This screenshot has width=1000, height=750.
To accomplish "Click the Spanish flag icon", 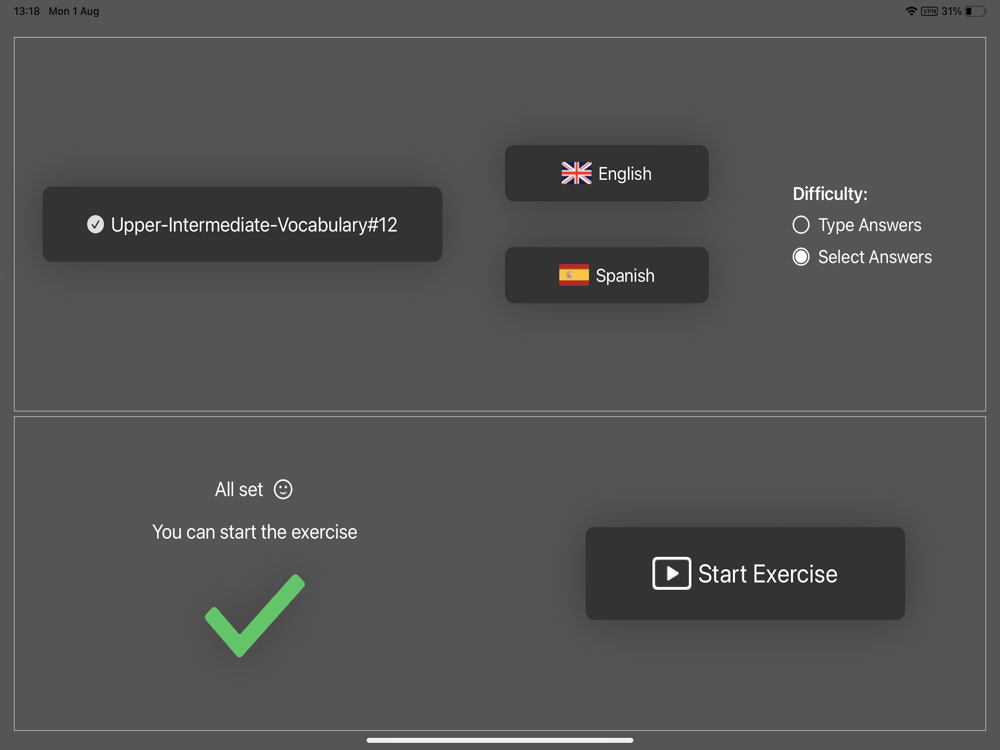I will pyautogui.click(x=574, y=275).
